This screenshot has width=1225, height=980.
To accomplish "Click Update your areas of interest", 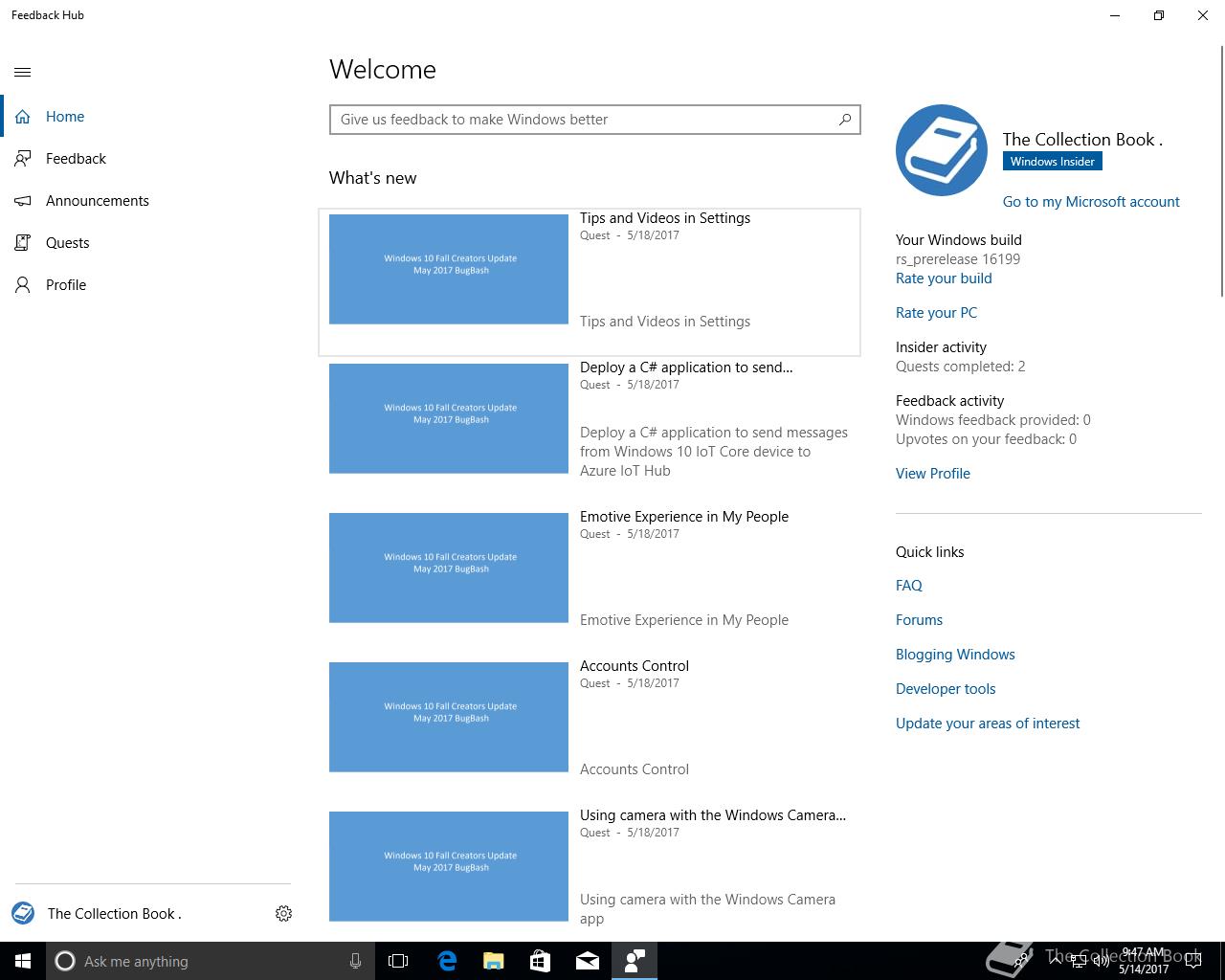I will click(988, 724).
